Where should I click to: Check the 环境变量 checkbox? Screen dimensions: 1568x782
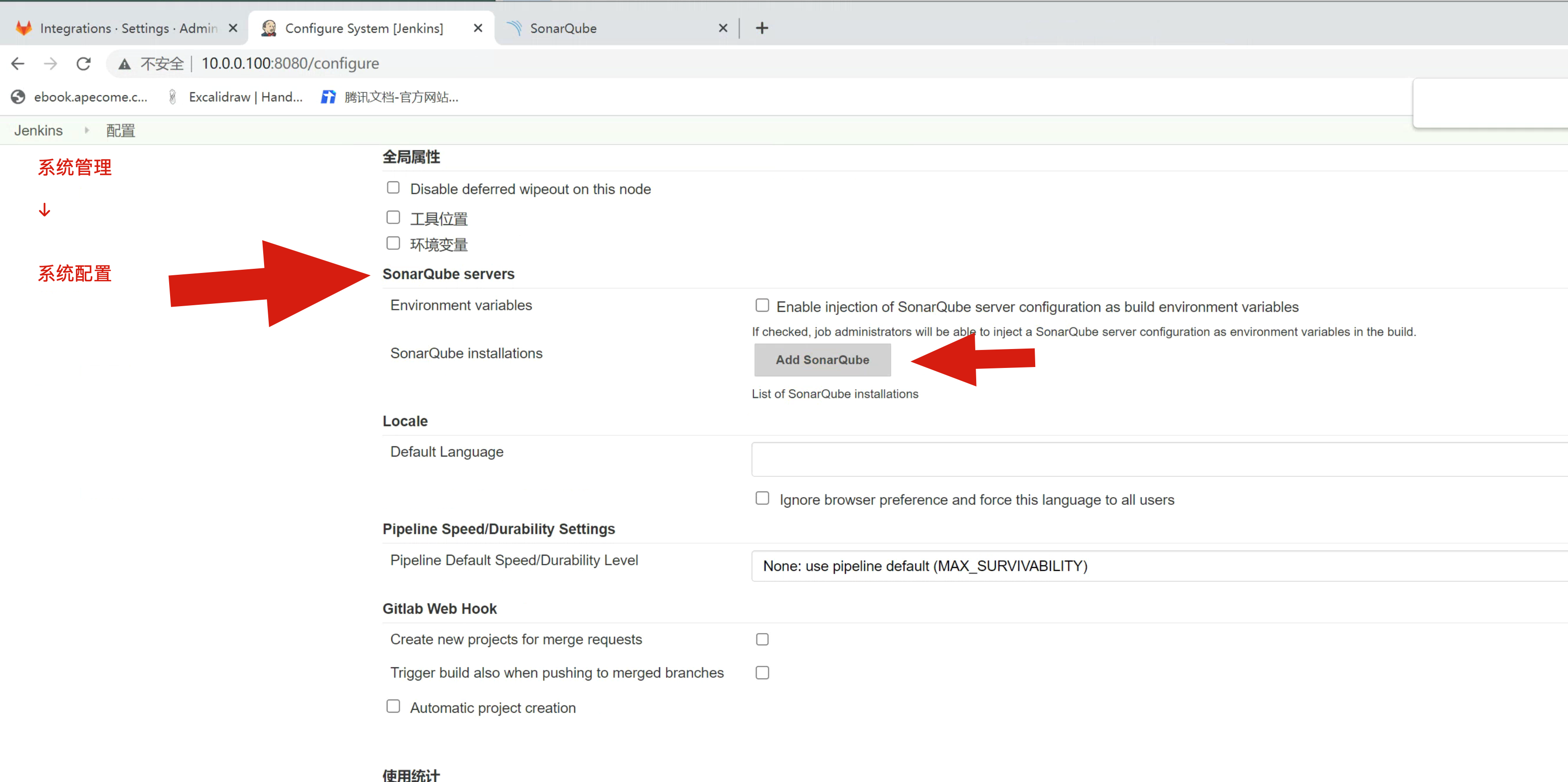tap(393, 243)
